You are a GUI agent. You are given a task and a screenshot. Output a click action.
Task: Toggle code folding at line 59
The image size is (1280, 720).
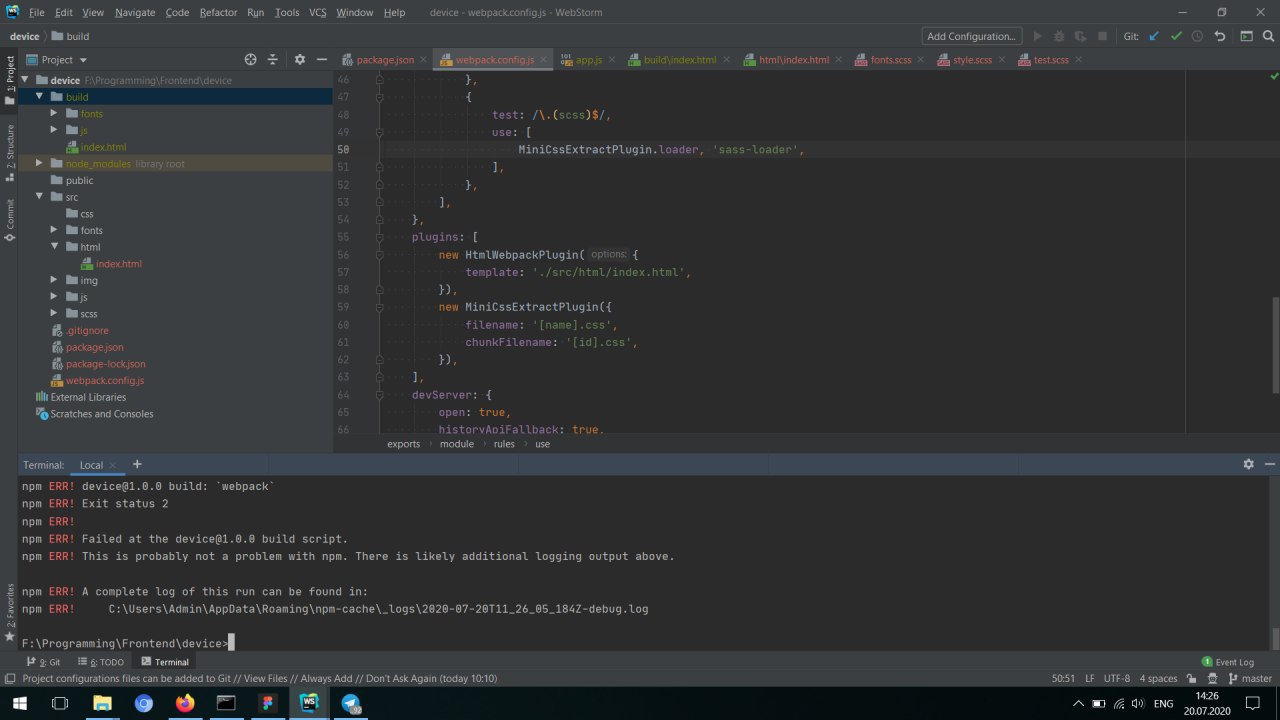[381, 307]
